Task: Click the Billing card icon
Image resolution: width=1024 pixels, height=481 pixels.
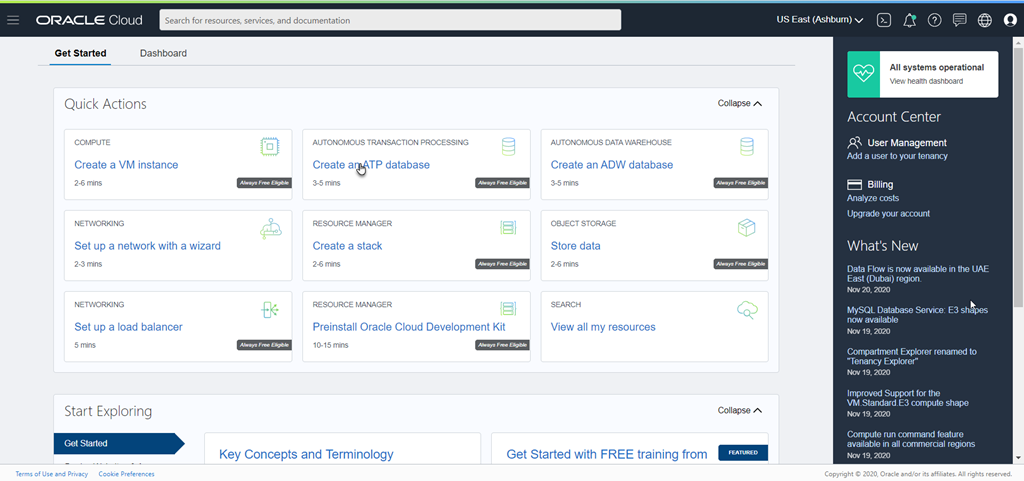Action: pos(854,185)
